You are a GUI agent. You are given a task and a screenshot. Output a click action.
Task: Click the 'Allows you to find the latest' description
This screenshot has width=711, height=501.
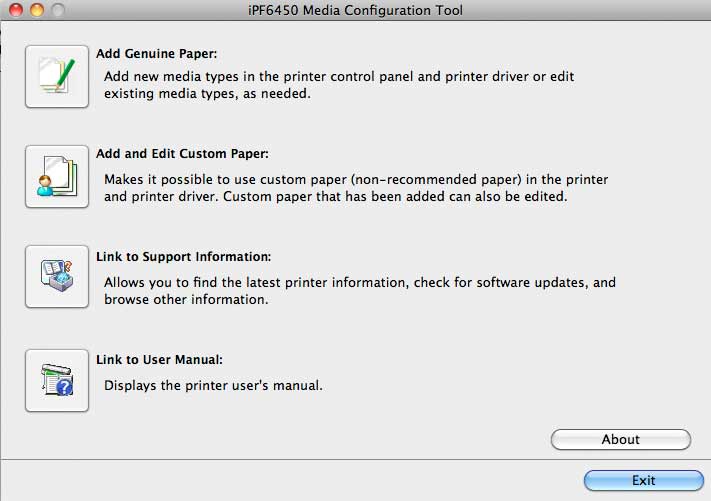pyautogui.click(x=360, y=291)
